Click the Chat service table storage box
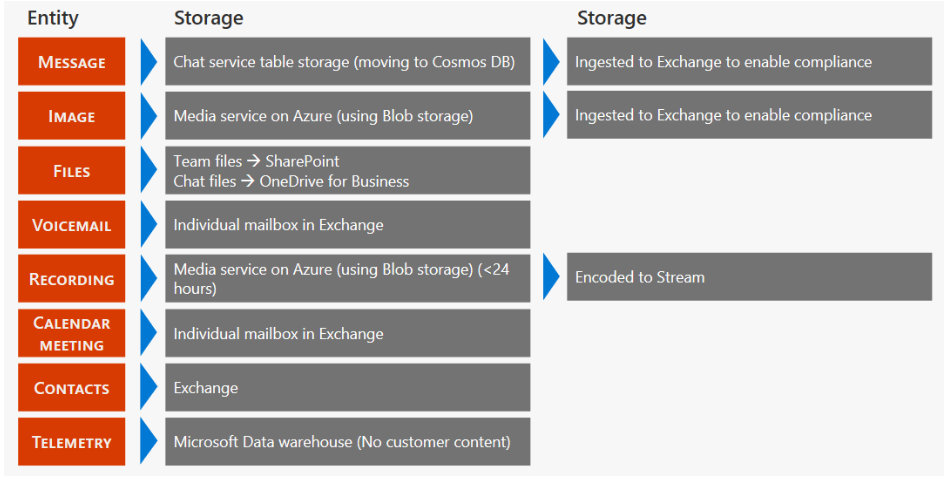Screen dimensions: 950x481 (x=347, y=62)
